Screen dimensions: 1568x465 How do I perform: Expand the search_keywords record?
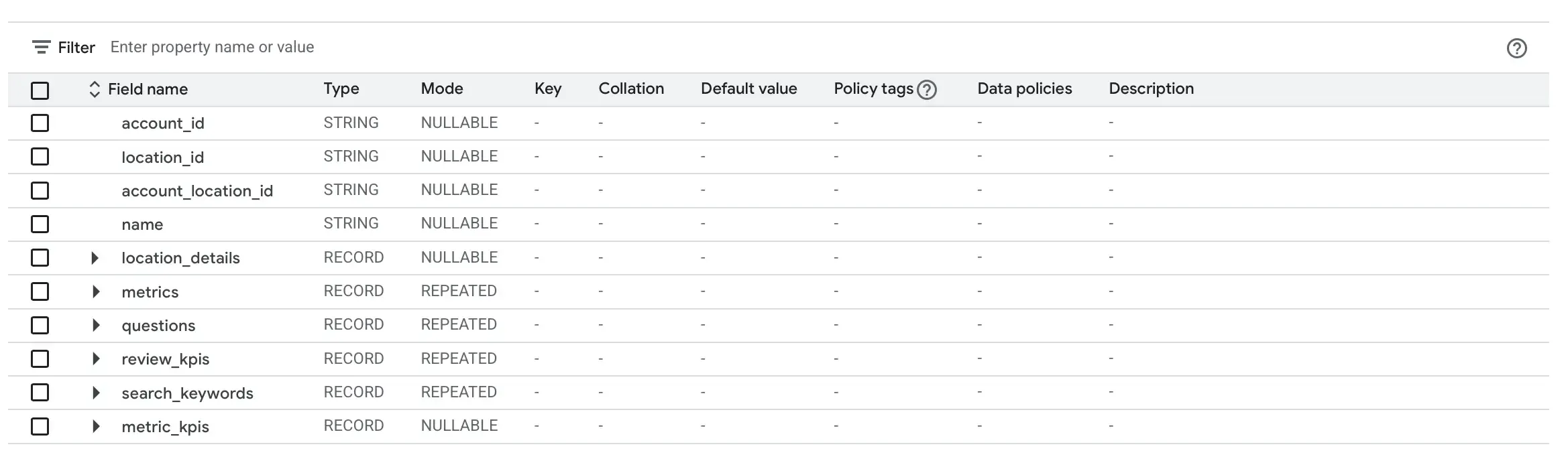pos(95,393)
